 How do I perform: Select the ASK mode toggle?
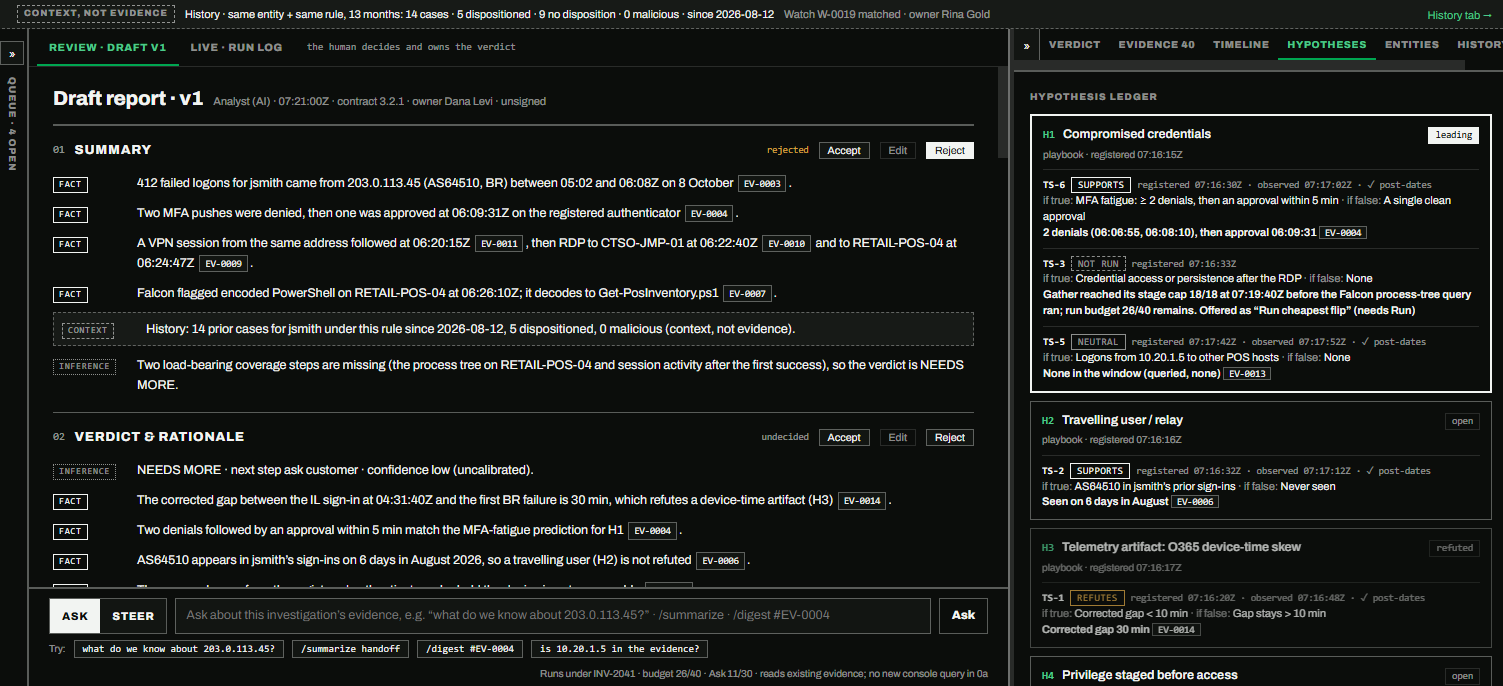(75, 616)
